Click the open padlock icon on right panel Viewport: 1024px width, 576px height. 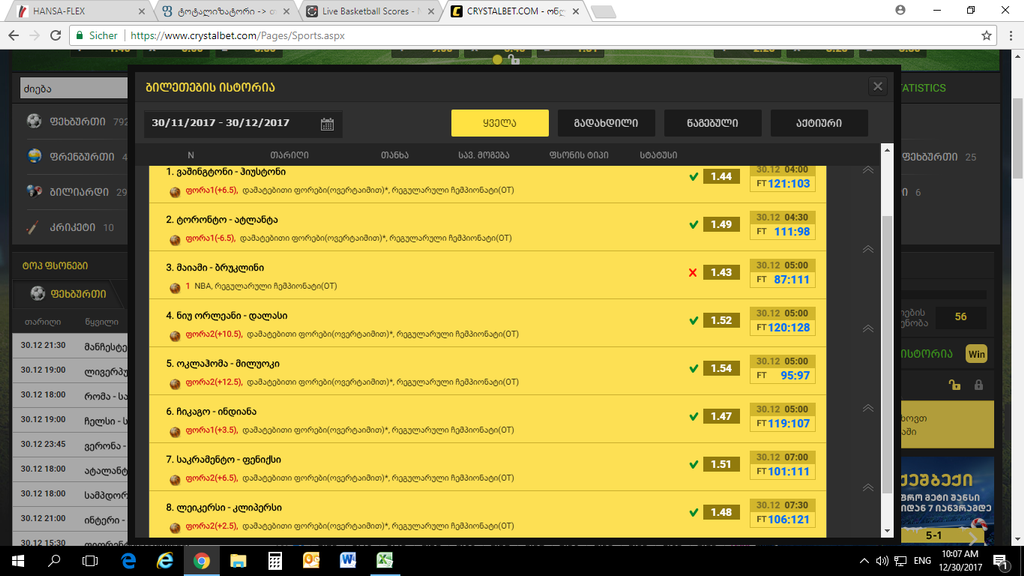954,385
